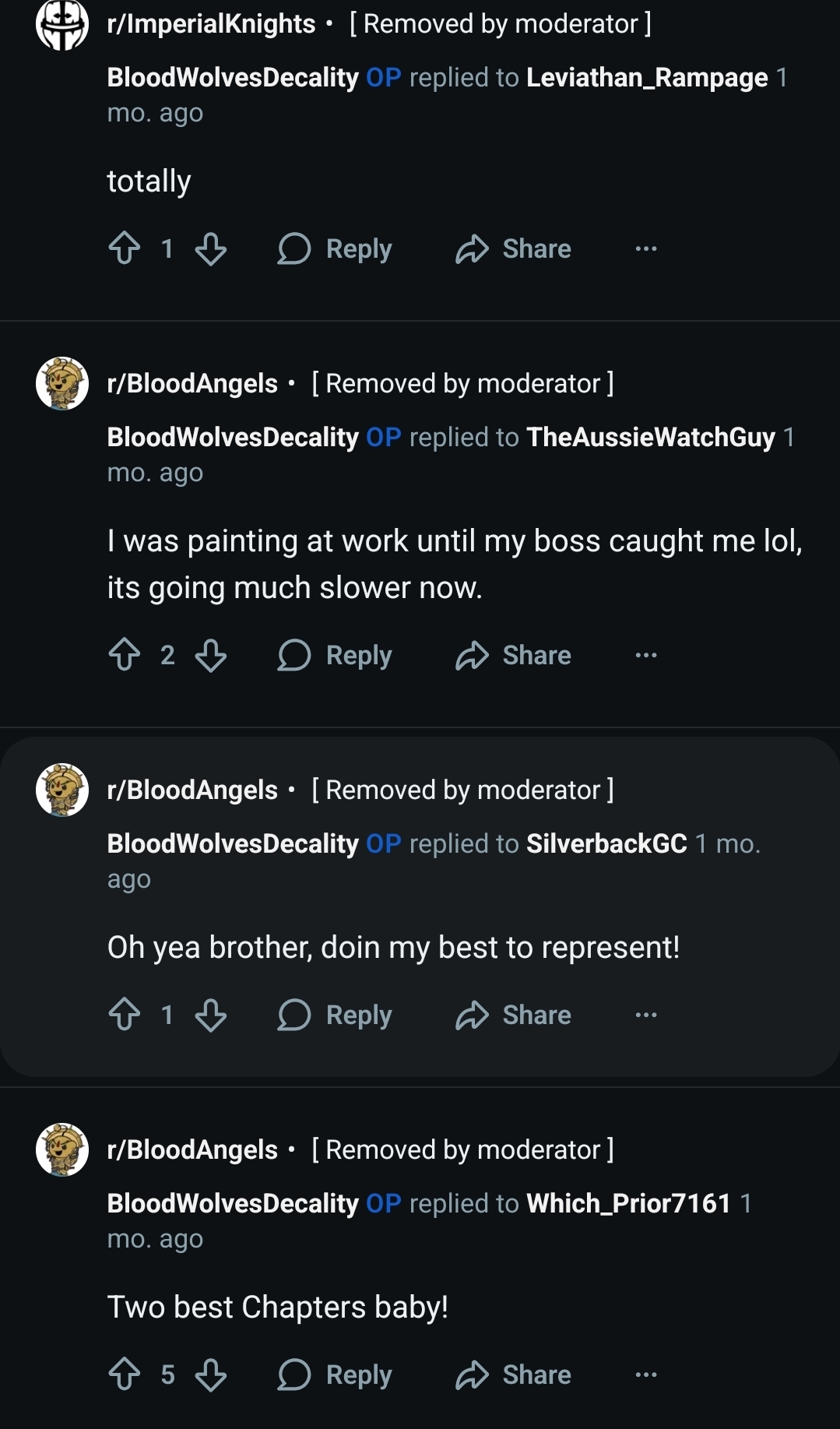Downvote 'Oh yea brother' comment
840x1429 pixels.
(210, 1015)
